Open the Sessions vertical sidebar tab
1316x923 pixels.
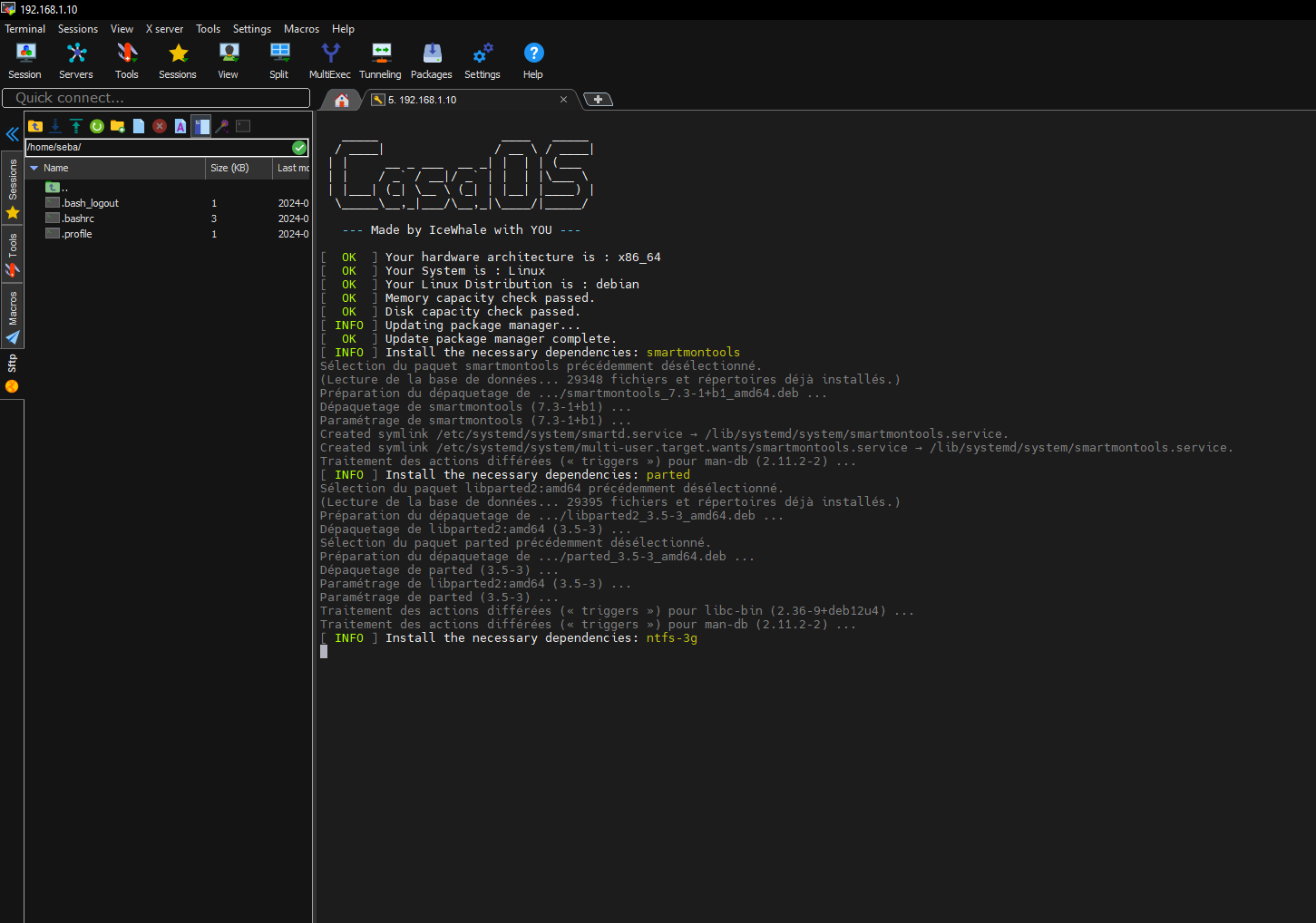pos(13,189)
